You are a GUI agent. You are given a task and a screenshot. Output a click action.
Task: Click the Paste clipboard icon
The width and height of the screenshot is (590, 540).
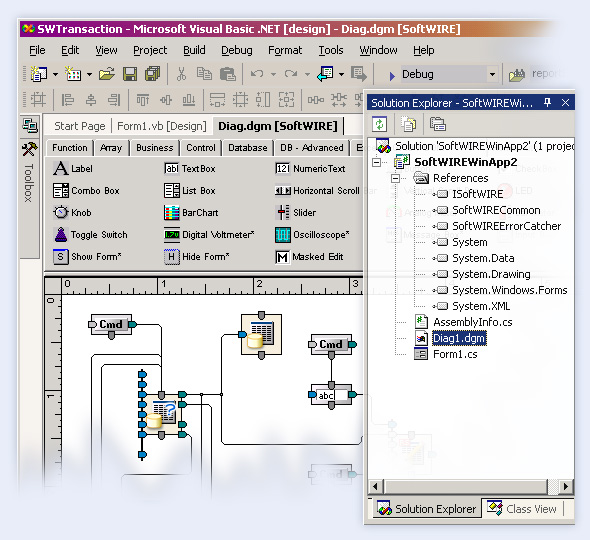[x=228, y=74]
